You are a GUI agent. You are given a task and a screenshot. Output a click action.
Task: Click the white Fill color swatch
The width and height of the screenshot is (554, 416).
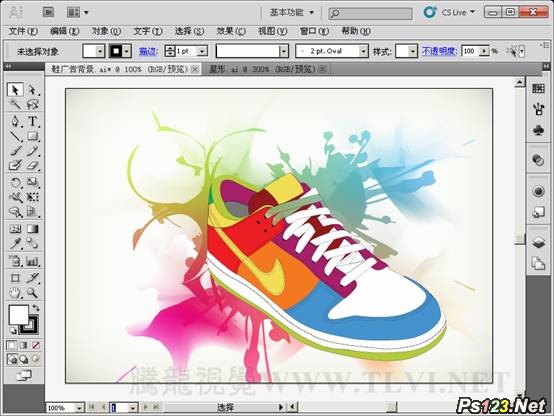18,315
